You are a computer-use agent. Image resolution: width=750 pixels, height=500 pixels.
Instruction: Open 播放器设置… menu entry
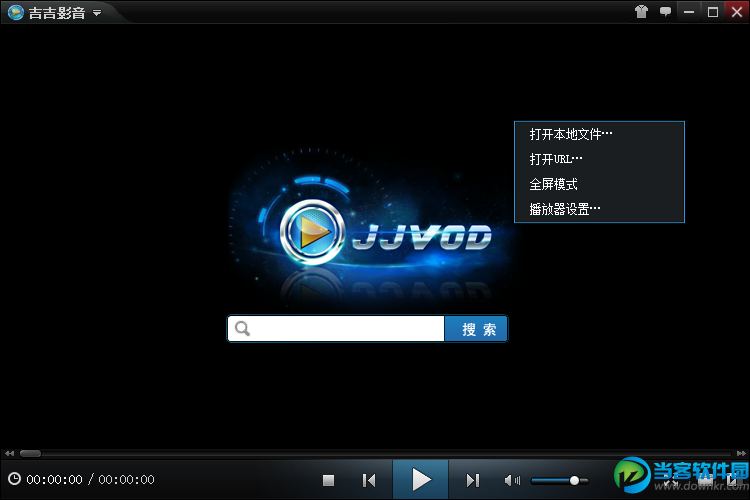pos(599,209)
